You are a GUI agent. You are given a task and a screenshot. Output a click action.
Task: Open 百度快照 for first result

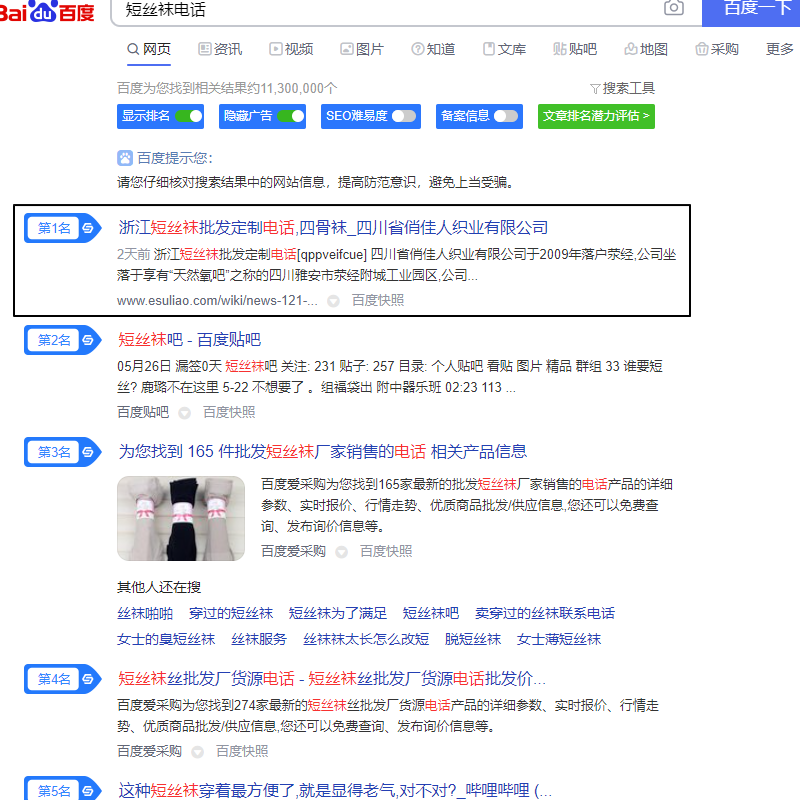coord(378,300)
